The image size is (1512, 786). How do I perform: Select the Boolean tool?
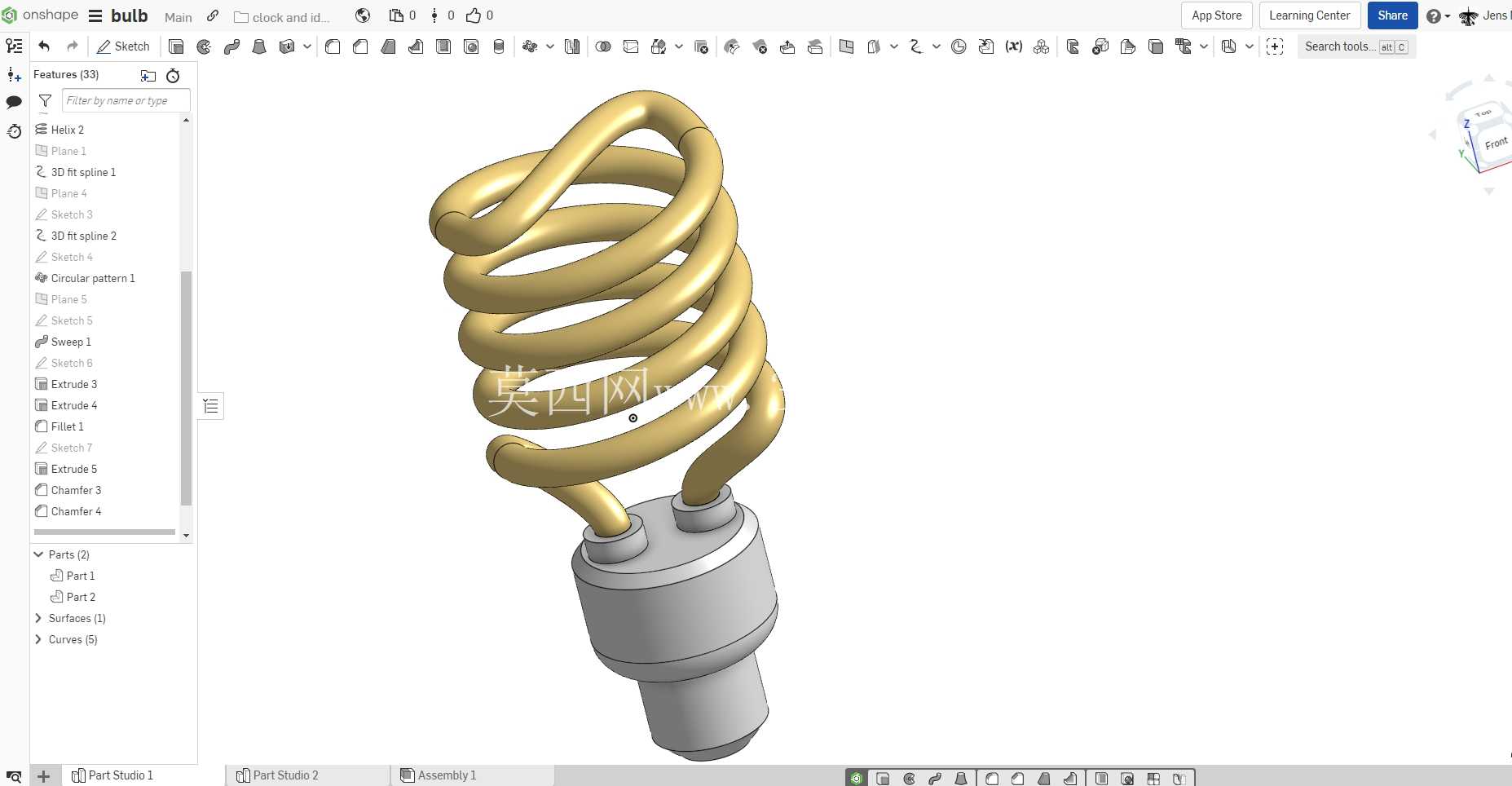[x=603, y=46]
